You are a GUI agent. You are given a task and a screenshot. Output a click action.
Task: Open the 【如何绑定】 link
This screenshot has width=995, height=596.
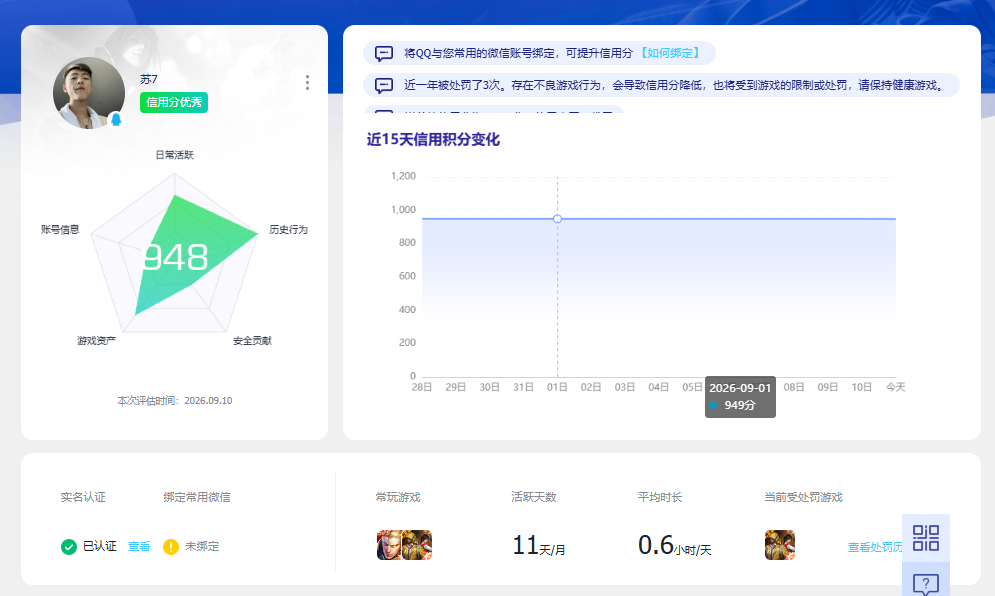(670, 53)
